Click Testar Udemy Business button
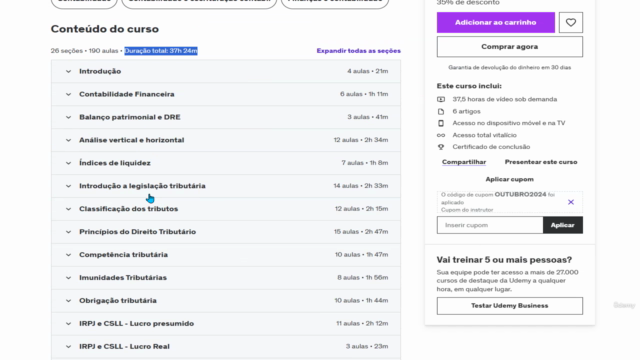The width and height of the screenshot is (640, 360). coord(509,306)
